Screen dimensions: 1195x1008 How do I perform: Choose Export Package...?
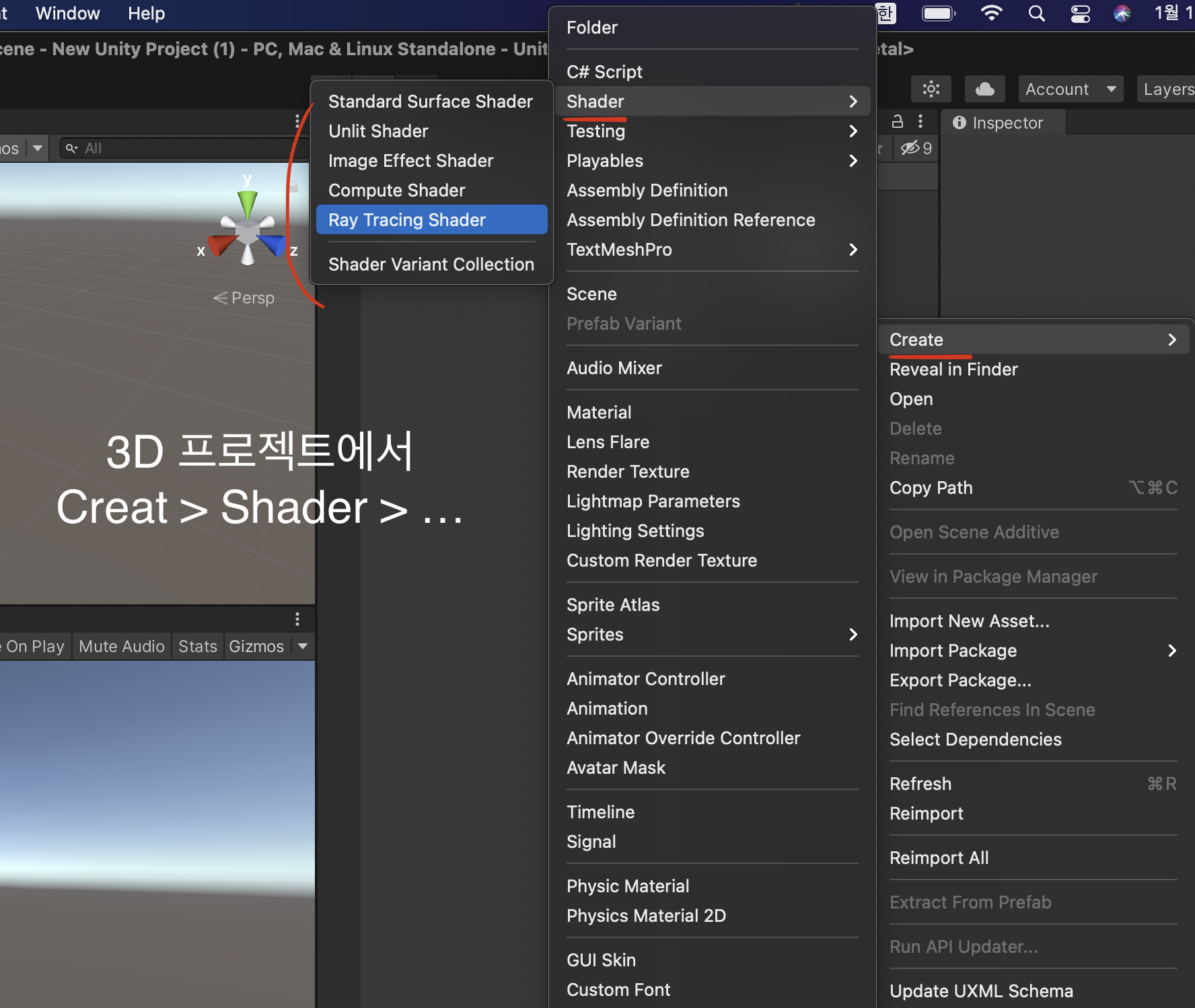click(x=1034, y=680)
